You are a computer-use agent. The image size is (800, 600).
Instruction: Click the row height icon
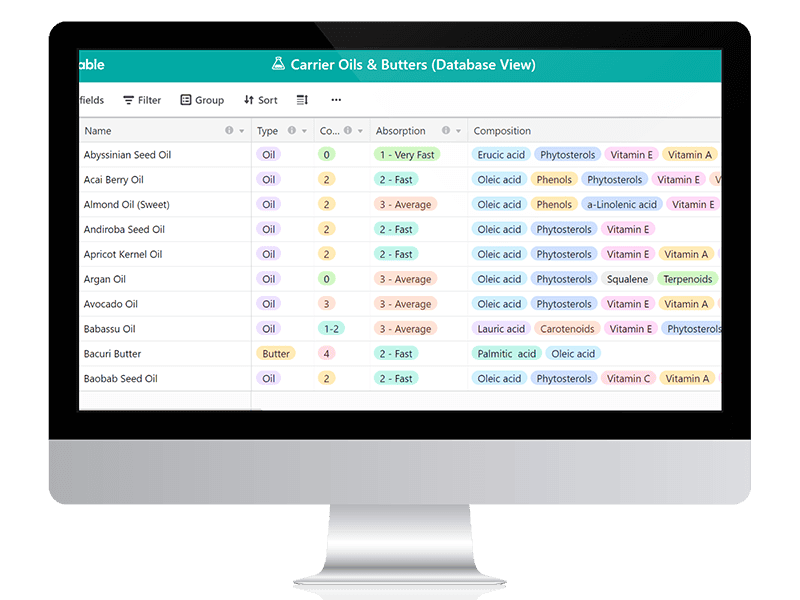tap(303, 100)
